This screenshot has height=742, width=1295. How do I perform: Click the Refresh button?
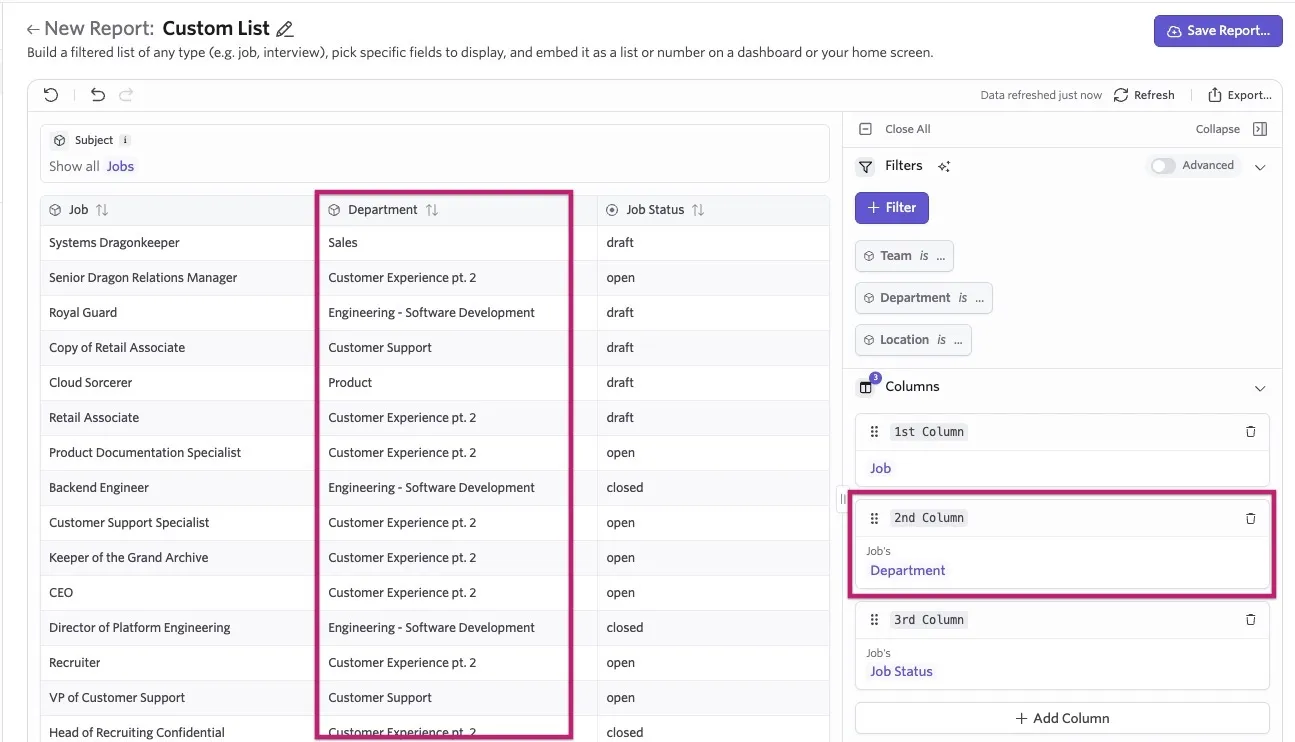pyautogui.click(x=1144, y=95)
